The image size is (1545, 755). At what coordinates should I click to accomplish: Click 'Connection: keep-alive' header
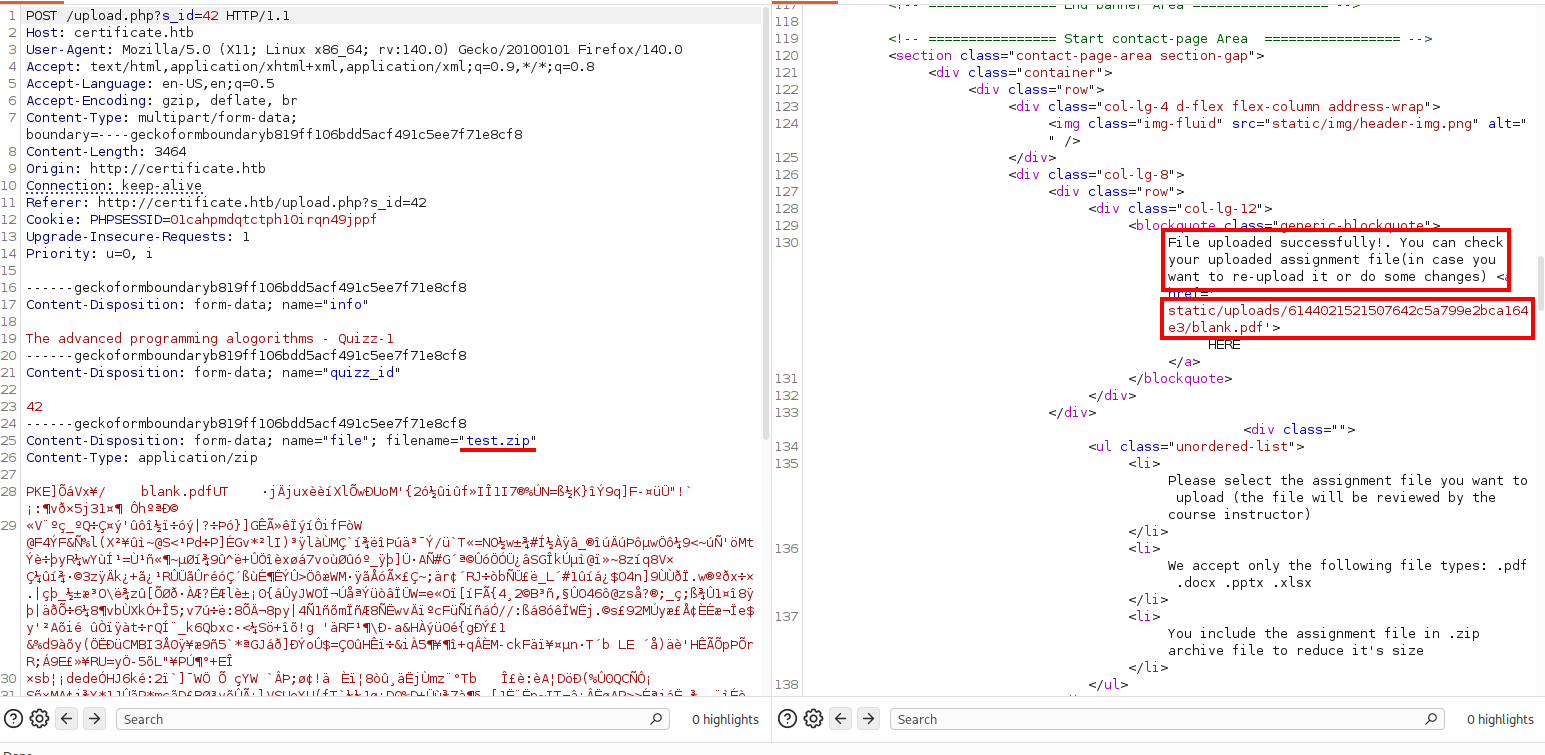pyautogui.click(x=114, y=186)
